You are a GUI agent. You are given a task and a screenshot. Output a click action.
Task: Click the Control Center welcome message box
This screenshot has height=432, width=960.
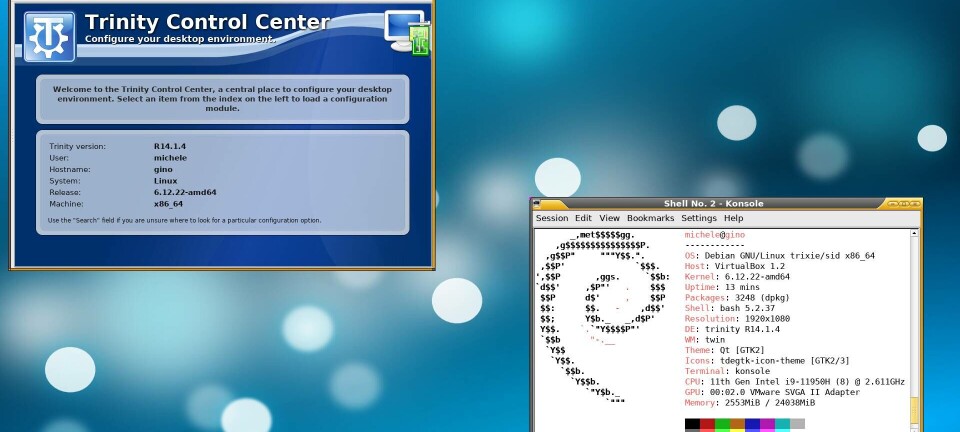[x=222, y=99]
